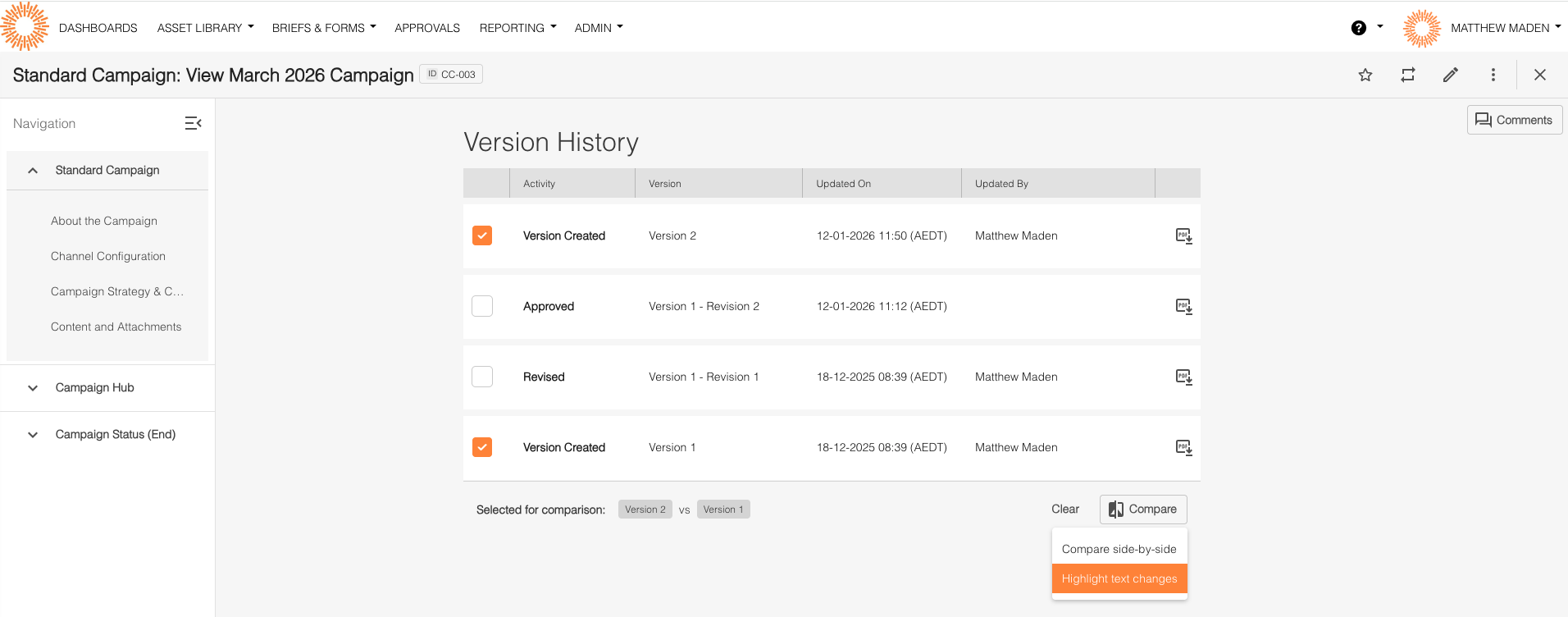Open the three-dot more options menu

[1493, 75]
